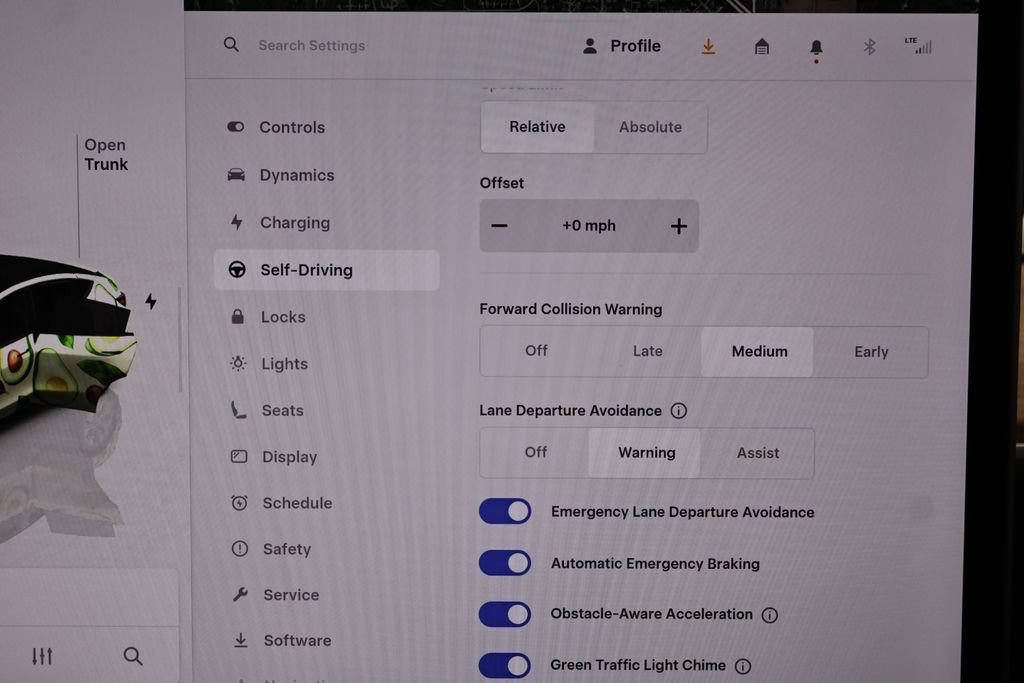Set Forward Collision Warning to Off
The width and height of the screenshot is (1024, 683).
pyautogui.click(x=536, y=351)
